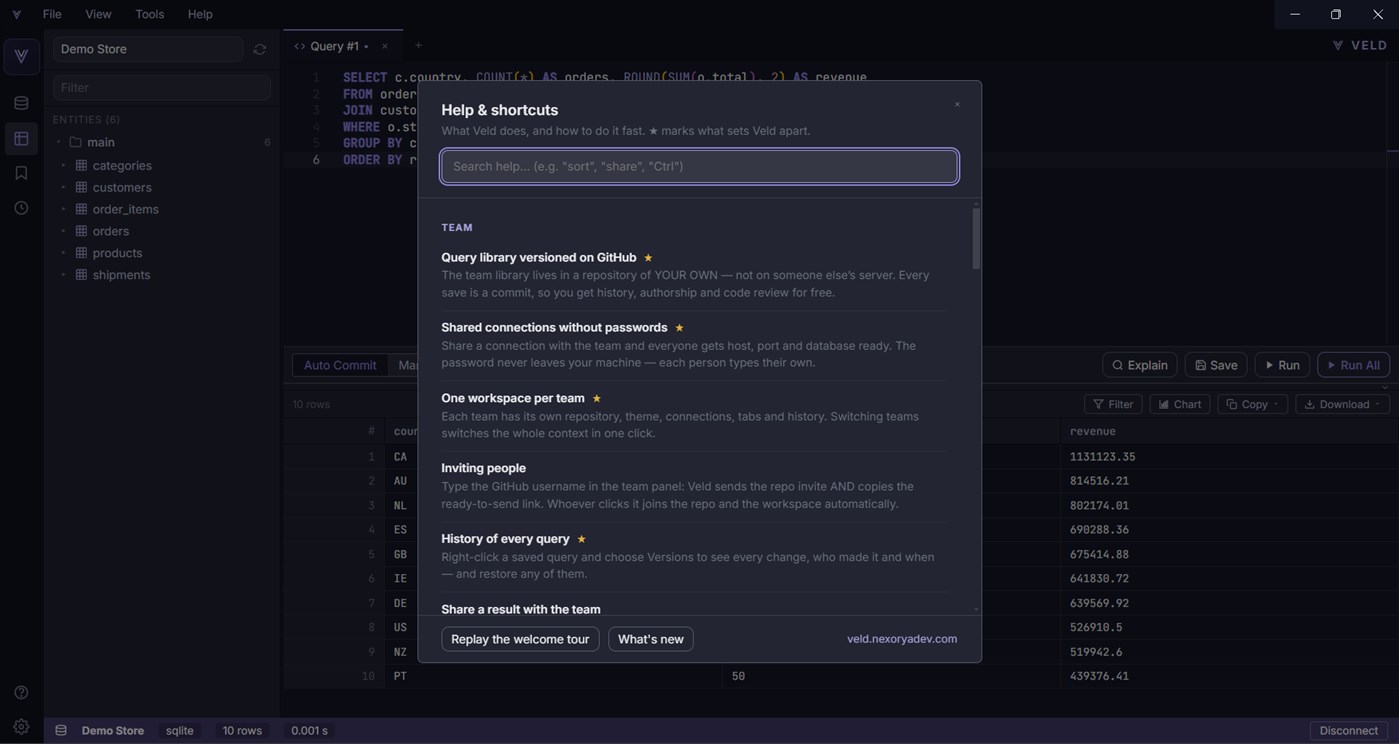Screen dimensions: 1399x744
Task: Click the customers table icon
Action: 81,187
